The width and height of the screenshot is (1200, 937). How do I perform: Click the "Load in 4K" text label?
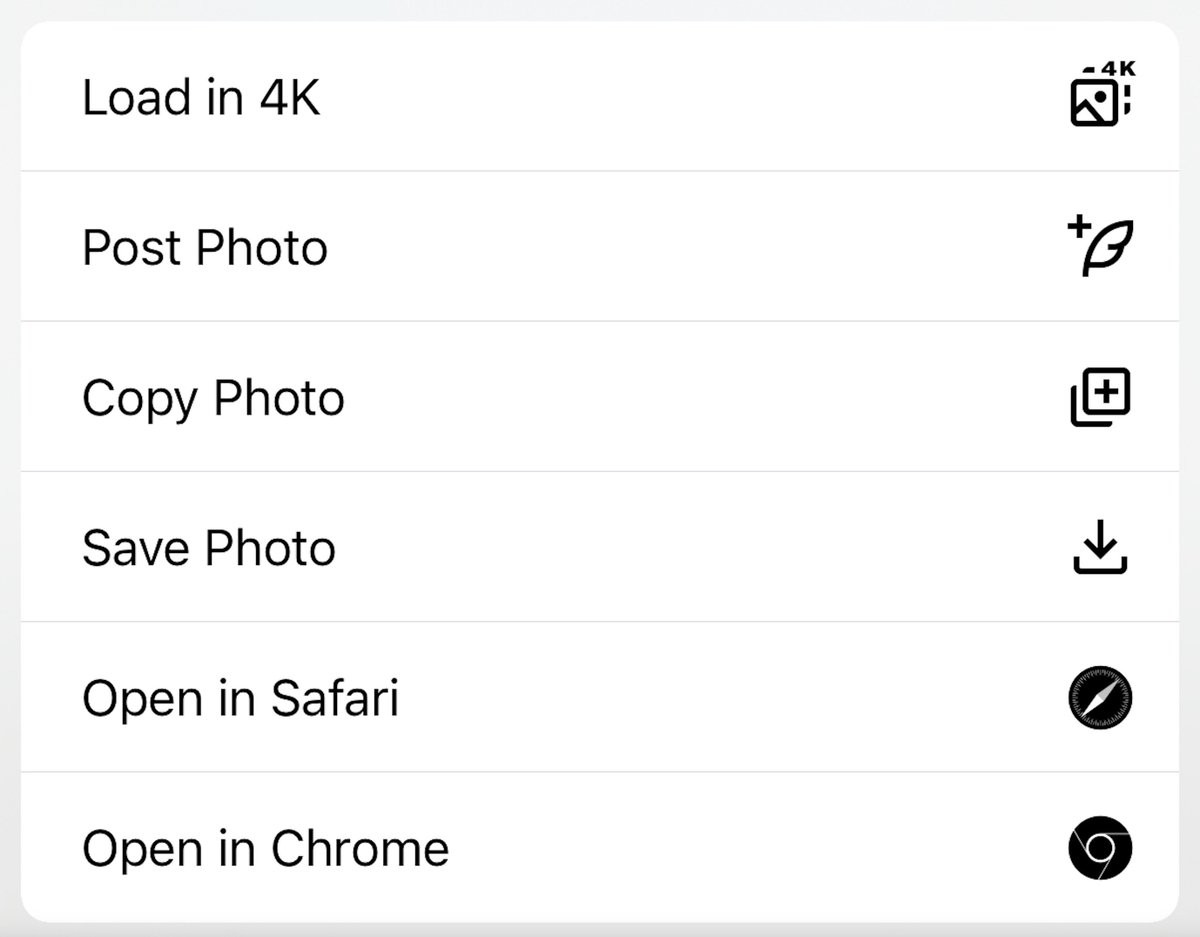pyautogui.click(x=201, y=98)
